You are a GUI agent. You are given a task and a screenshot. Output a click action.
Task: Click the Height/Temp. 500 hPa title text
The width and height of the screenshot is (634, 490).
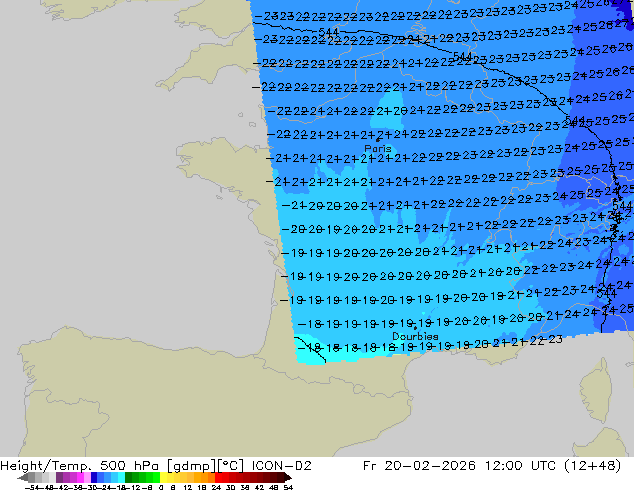(79, 466)
